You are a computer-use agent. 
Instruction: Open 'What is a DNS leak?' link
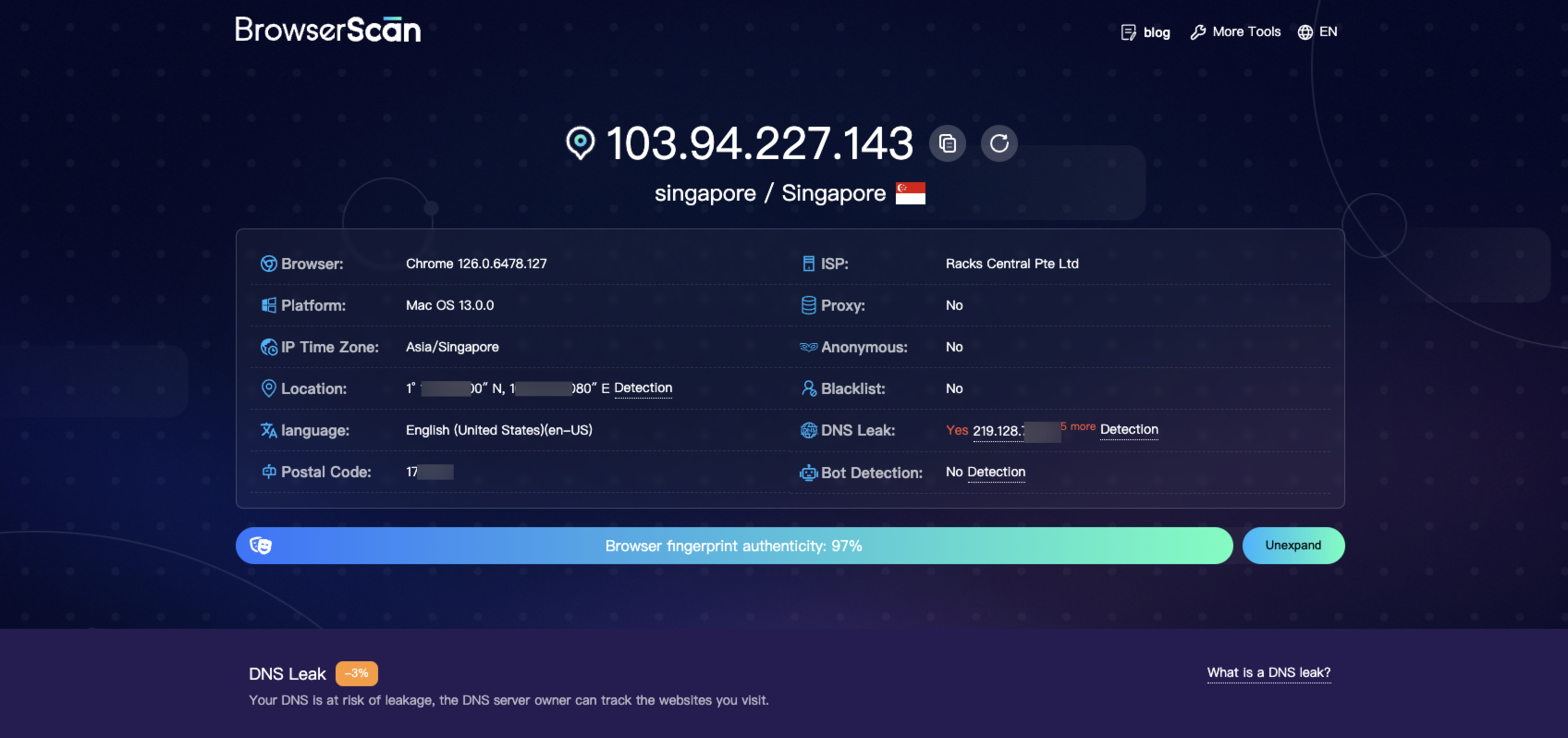(x=1269, y=673)
